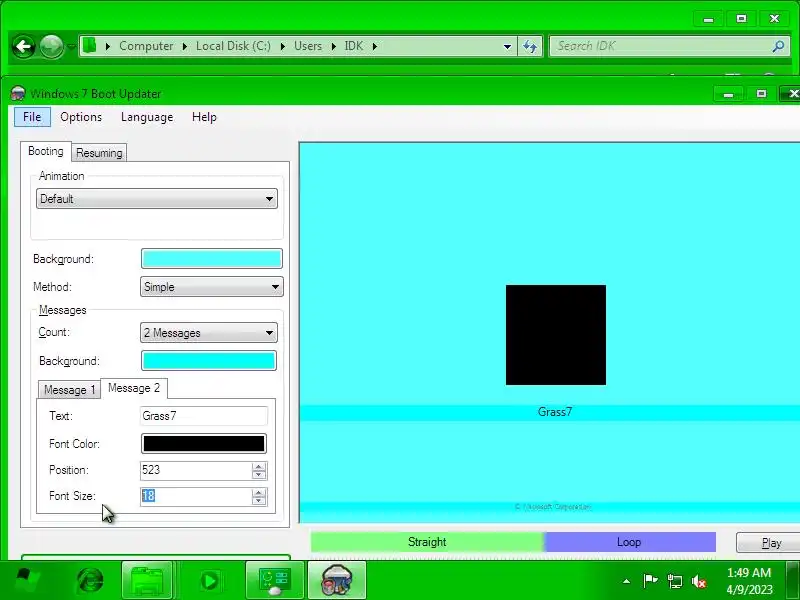The image size is (800, 600).
Task: Expand the breadcrumb arrow after IDK
Action: point(375,46)
